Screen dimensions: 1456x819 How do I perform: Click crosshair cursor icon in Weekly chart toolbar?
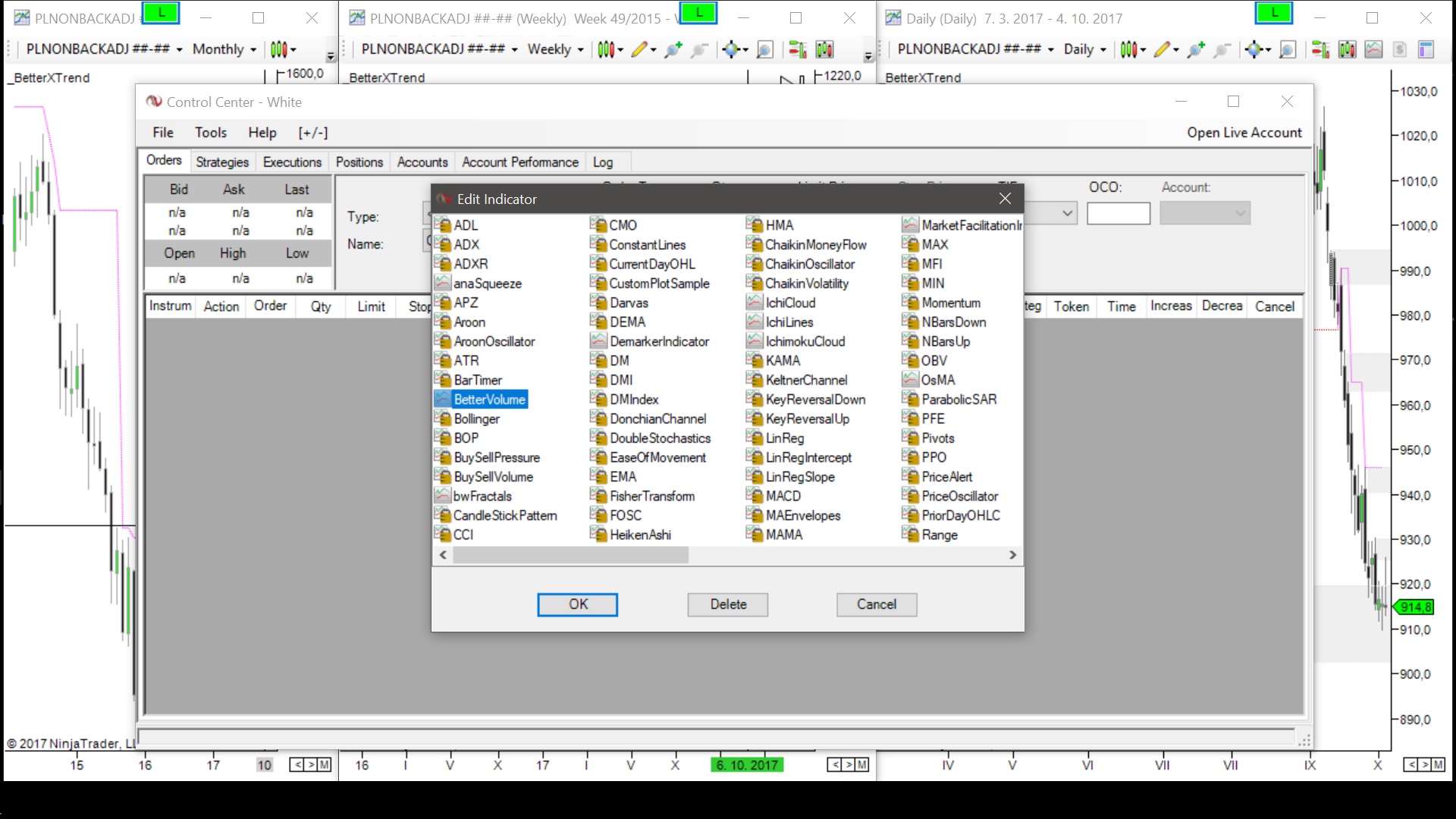pos(730,49)
